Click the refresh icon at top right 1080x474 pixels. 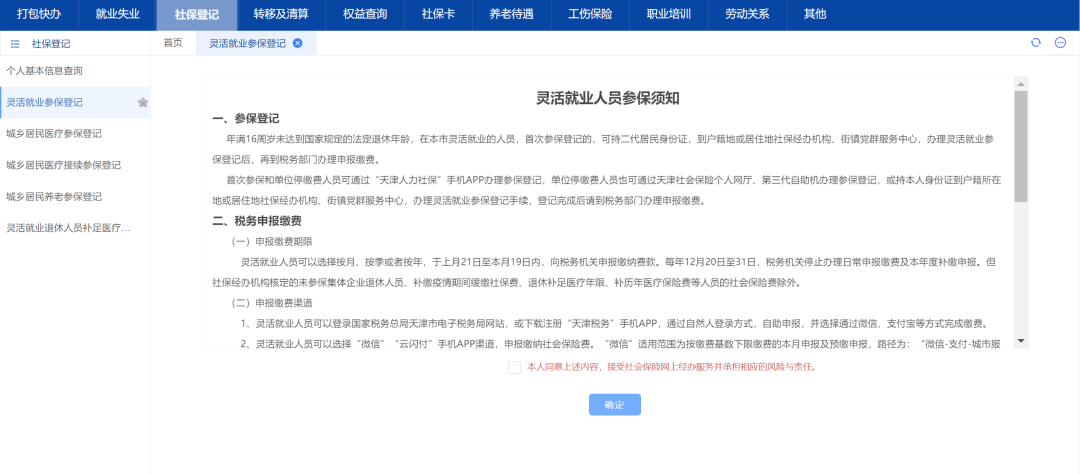1036,43
